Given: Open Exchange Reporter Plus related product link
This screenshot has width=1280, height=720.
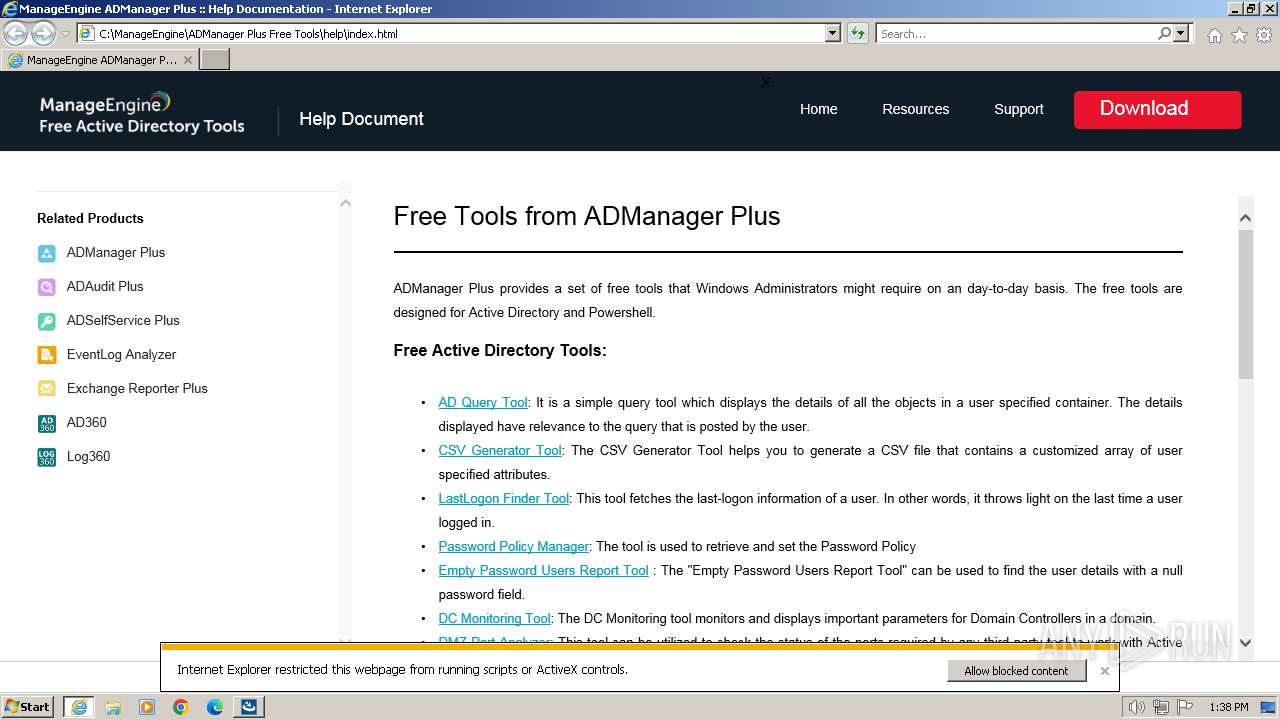Looking at the screenshot, I should (137, 389).
